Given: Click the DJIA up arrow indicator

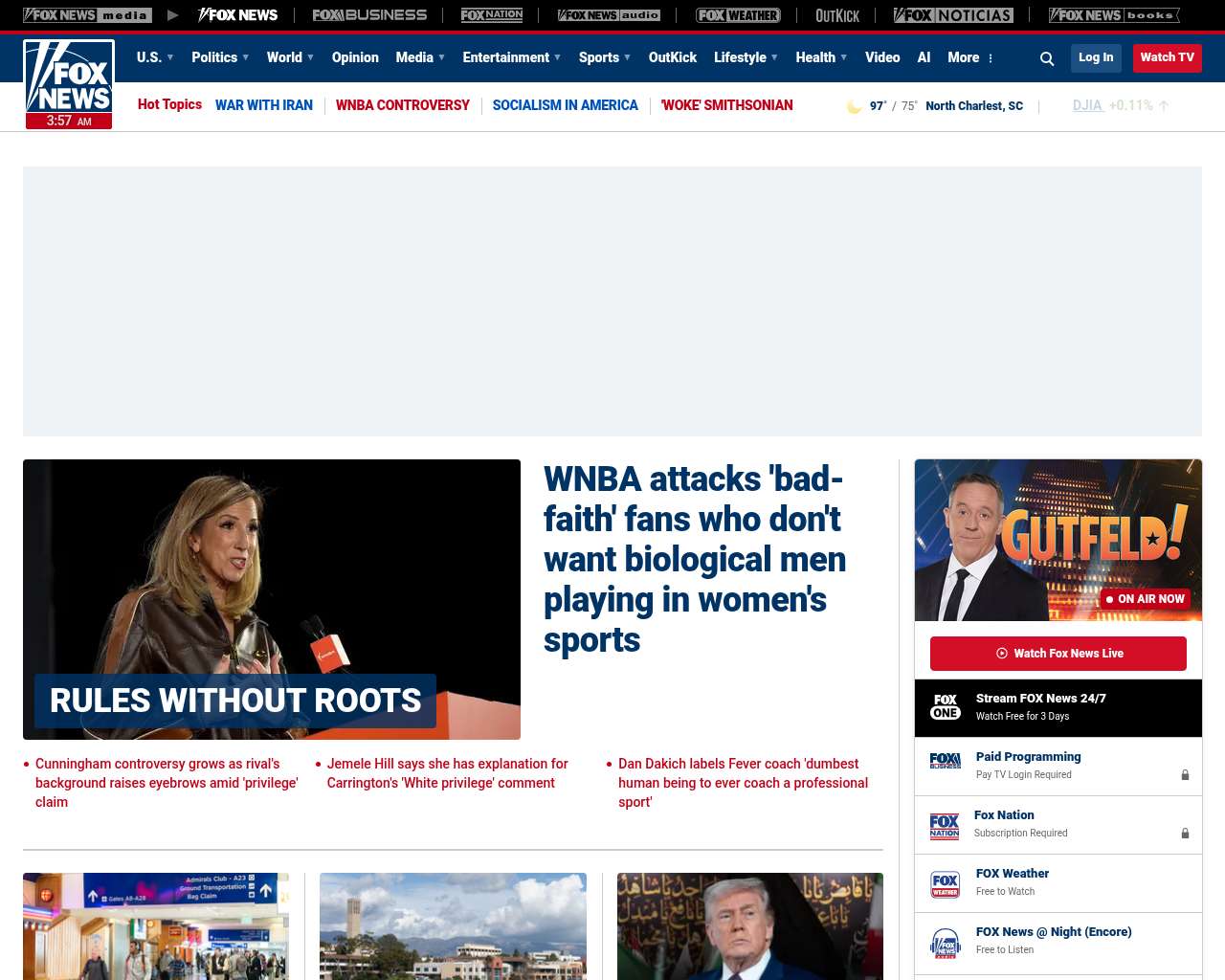Looking at the screenshot, I should click(1164, 106).
